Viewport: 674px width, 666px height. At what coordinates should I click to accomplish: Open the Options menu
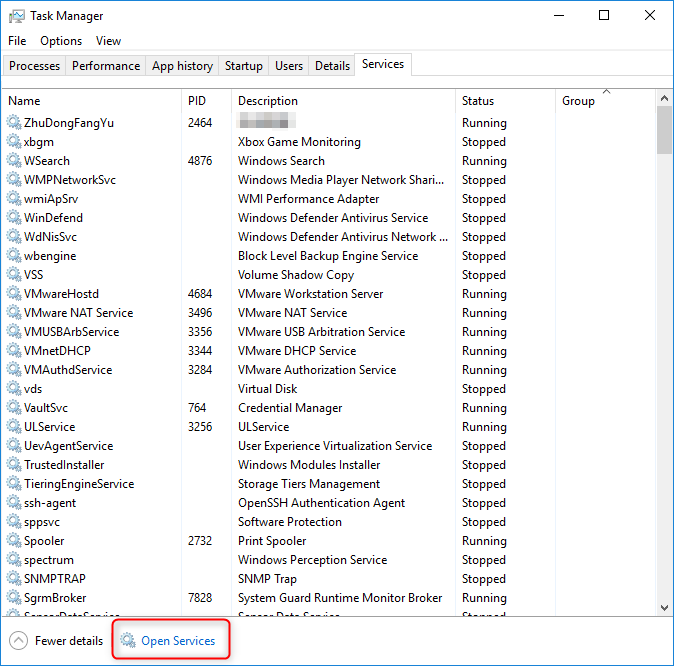[61, 41]
